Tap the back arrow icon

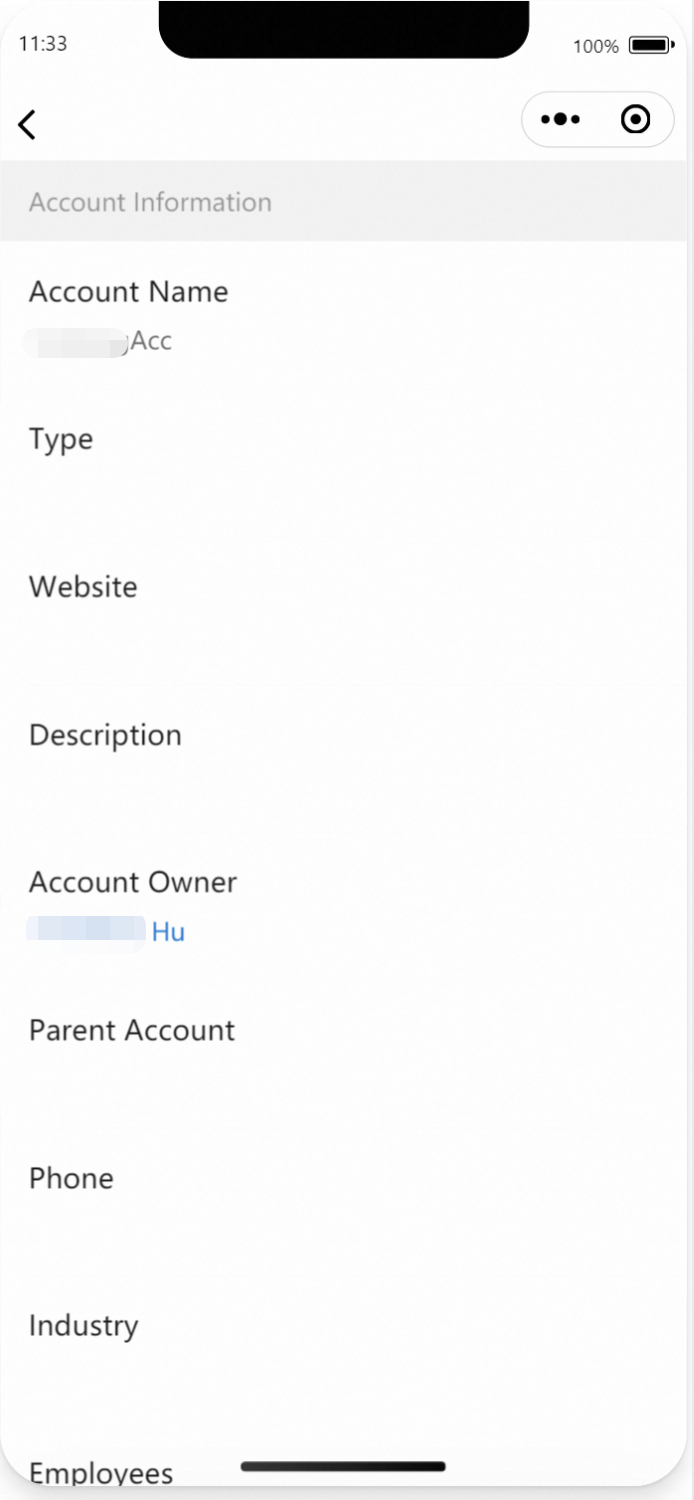(27, 124)
